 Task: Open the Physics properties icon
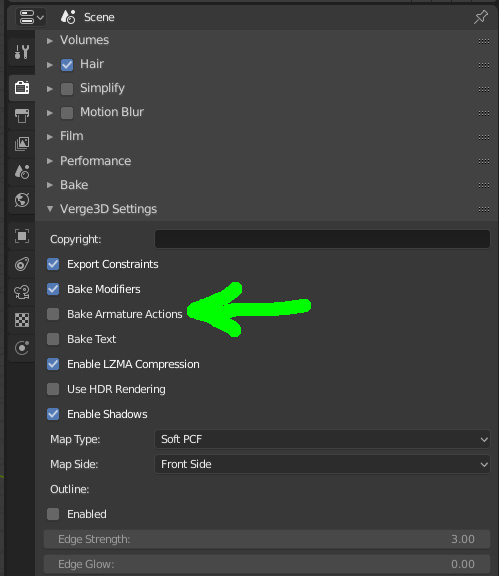[22, 348]
